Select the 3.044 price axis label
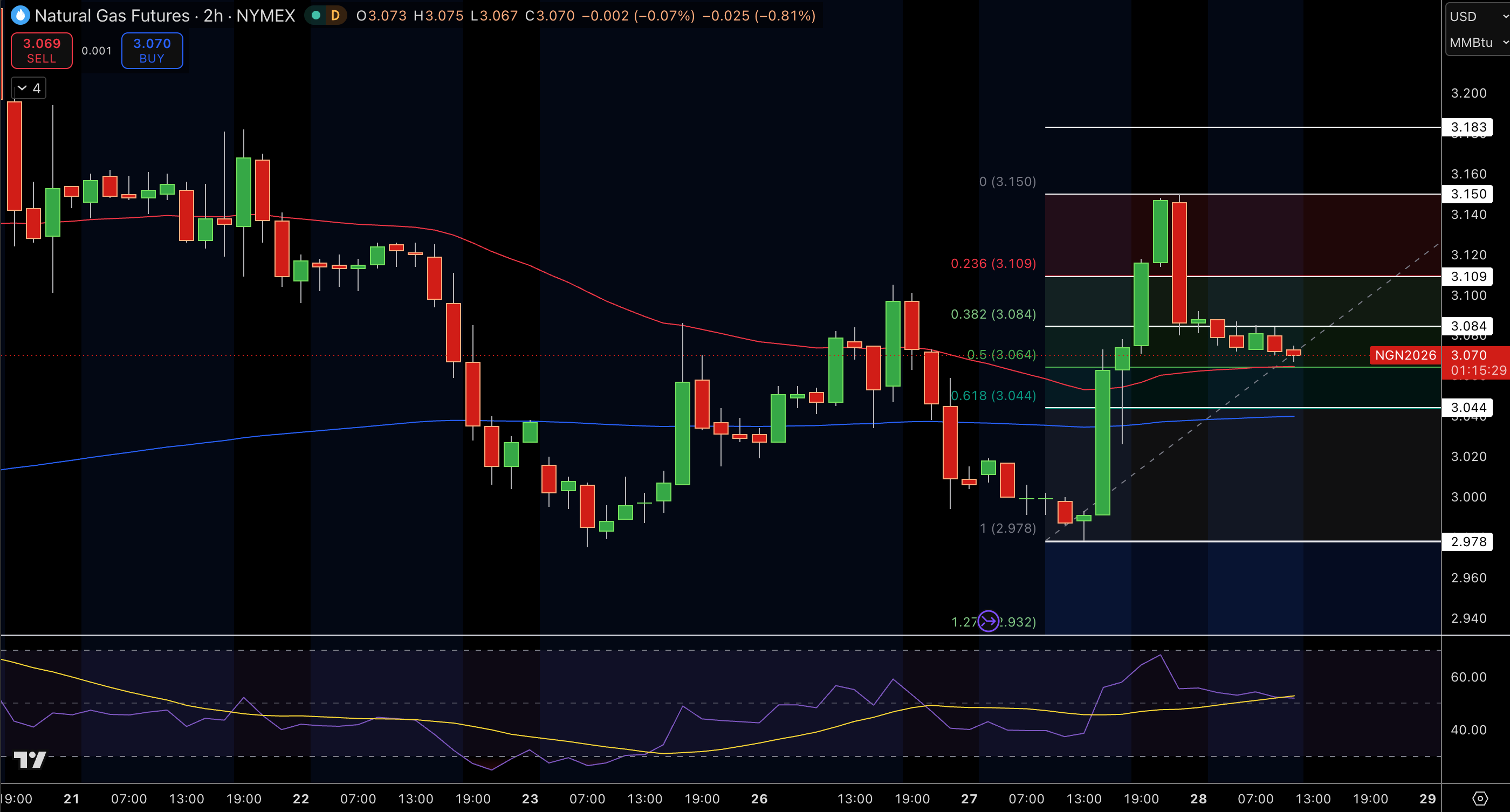This screenshot has width=1510, height=812. pyautogui.click(x=1468, y=407)
